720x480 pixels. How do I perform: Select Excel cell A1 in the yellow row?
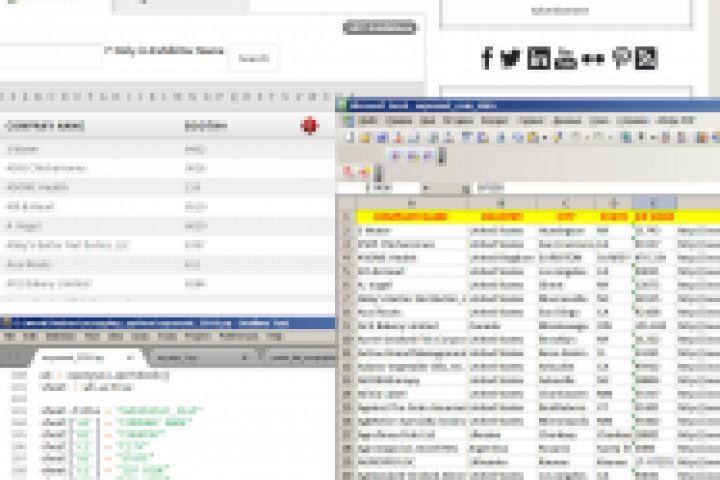(412, 217)
